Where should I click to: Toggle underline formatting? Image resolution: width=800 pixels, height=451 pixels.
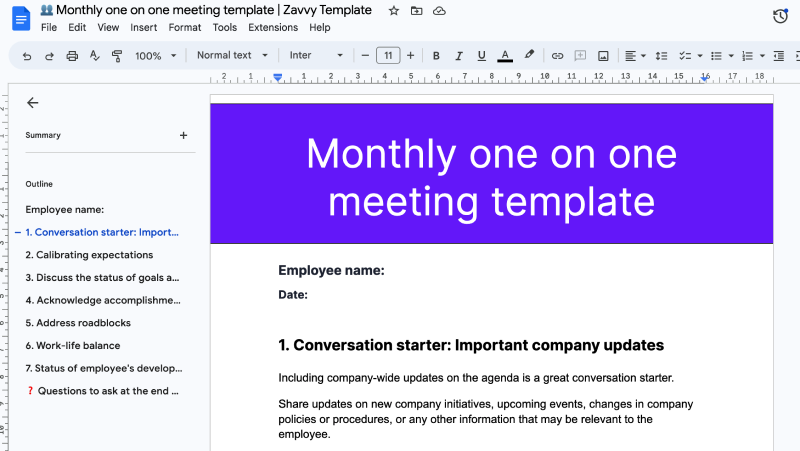481,56
